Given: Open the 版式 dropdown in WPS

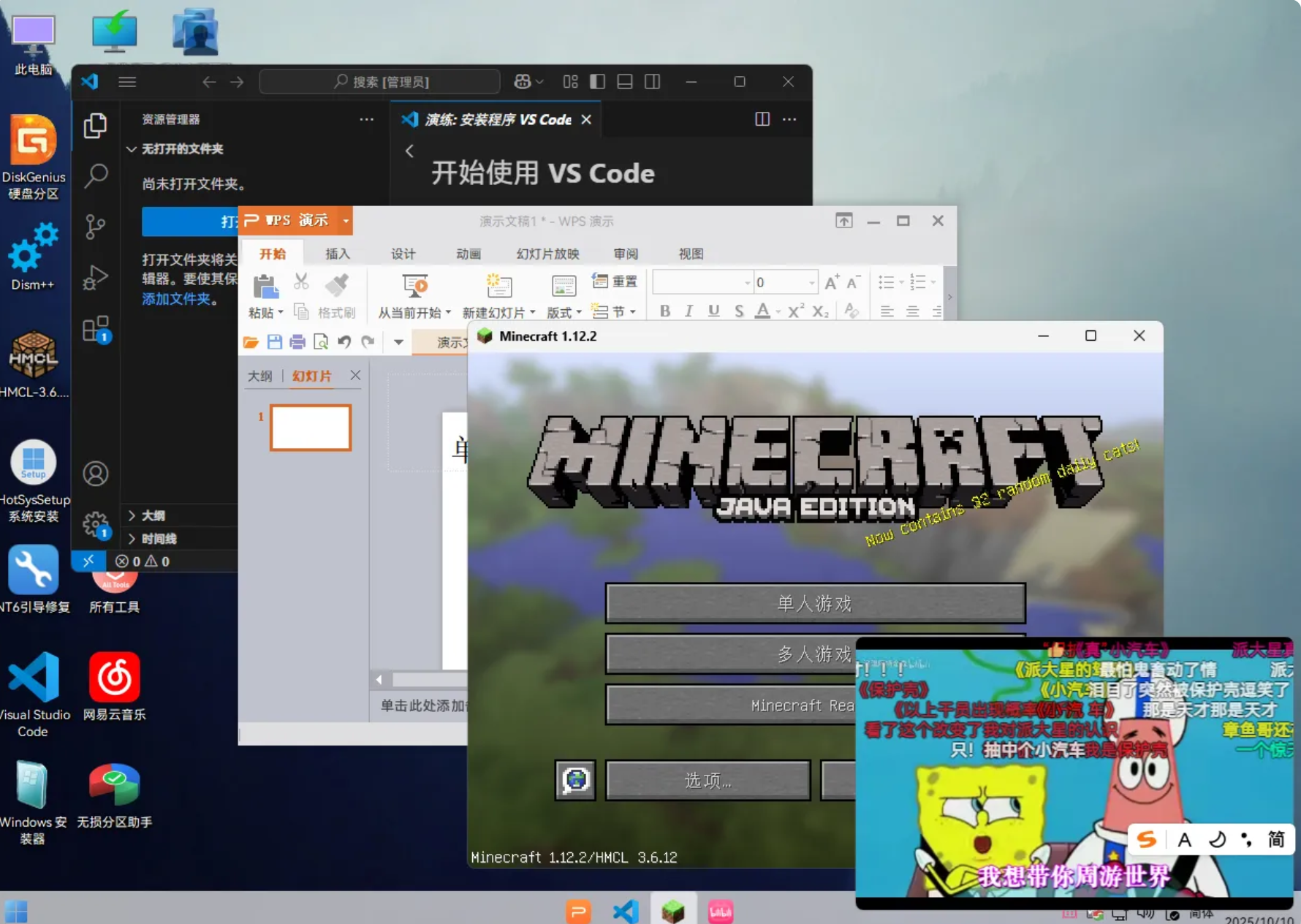Looking at the screenshot, I should click(563, 311).
